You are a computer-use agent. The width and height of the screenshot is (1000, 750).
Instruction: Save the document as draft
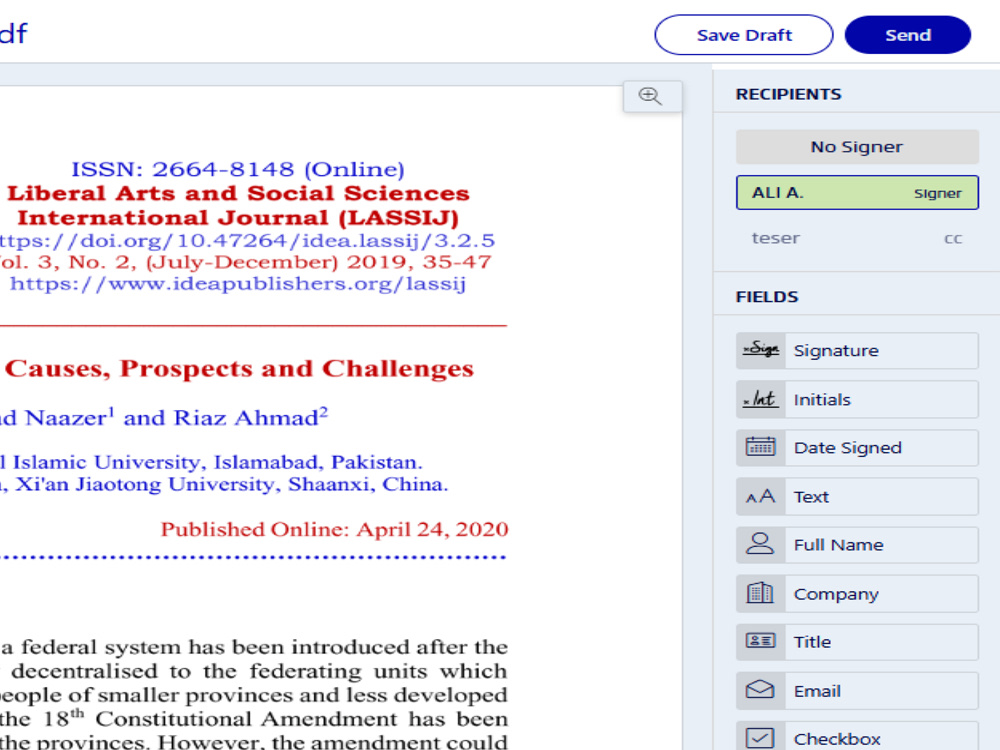pos(744,35)
